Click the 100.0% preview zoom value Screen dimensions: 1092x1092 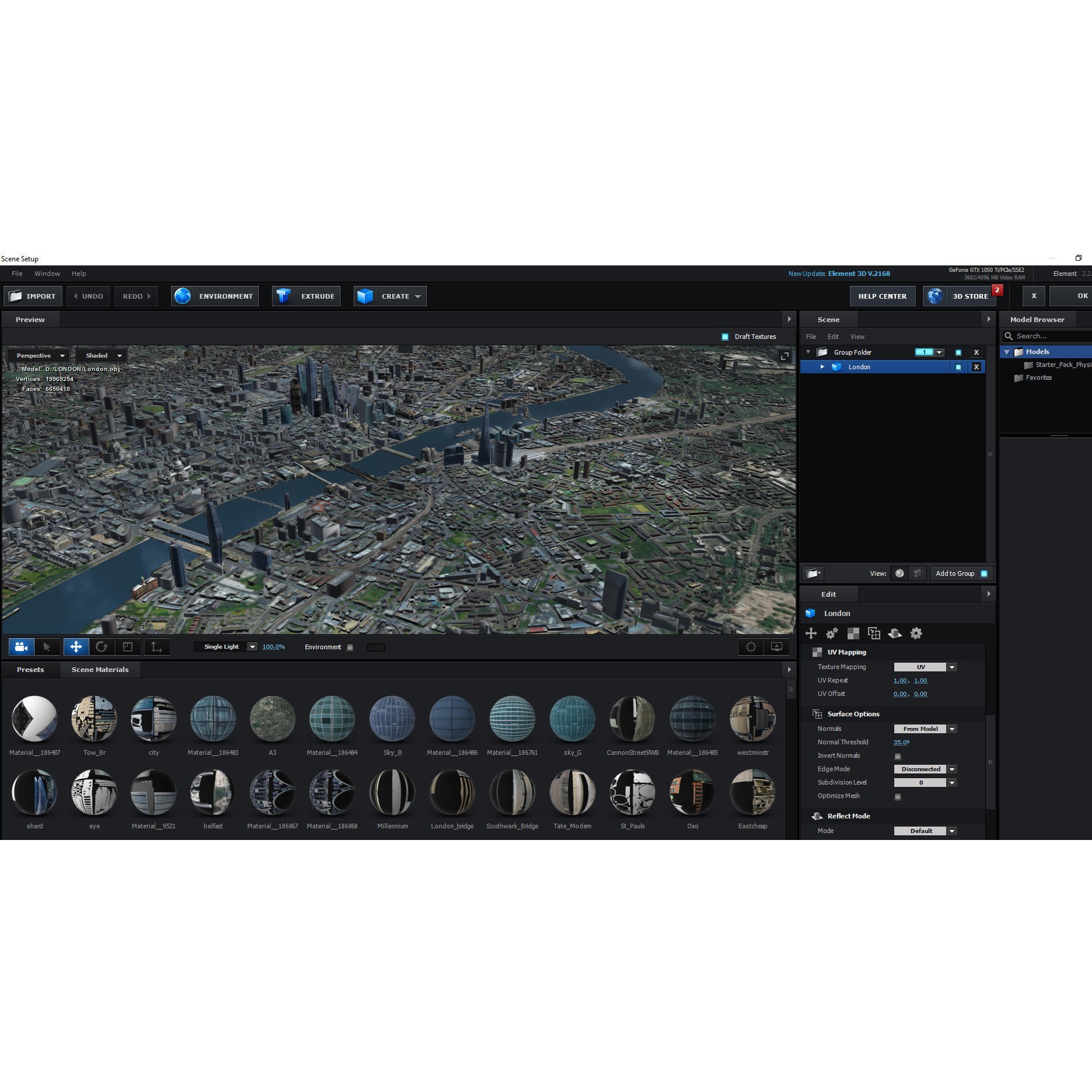[274, 646]
